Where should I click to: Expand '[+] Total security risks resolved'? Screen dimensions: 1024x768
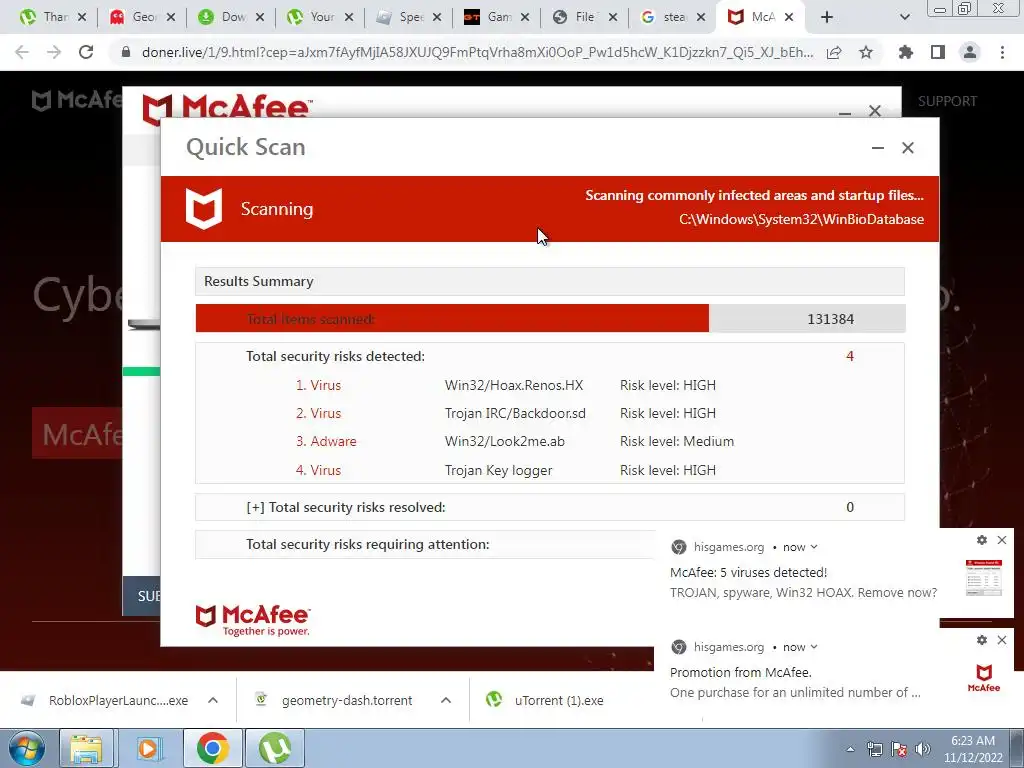[x=345, y=507]
